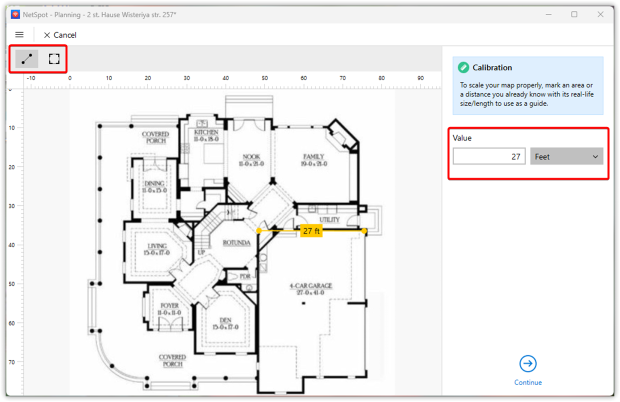
Task: Select the line distance calibration tool
Action: coord(27,59)
